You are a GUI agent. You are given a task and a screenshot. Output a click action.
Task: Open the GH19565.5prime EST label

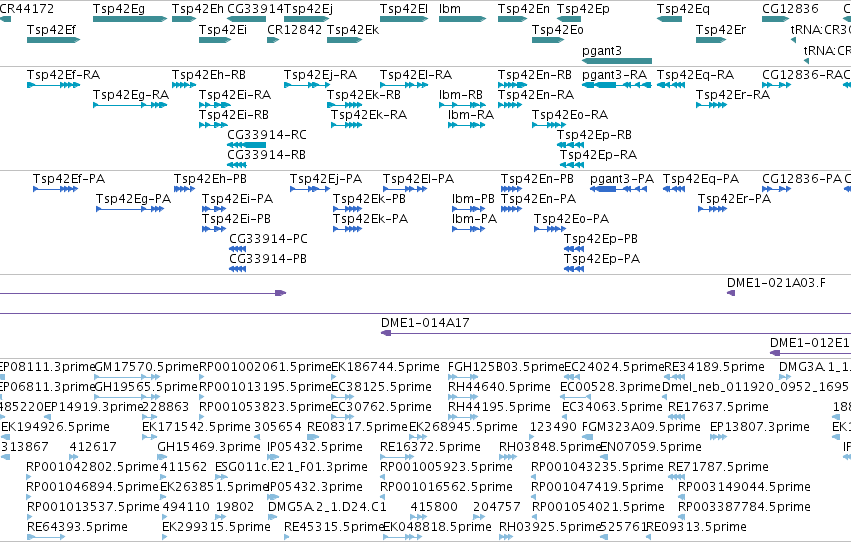click(147, 387)
